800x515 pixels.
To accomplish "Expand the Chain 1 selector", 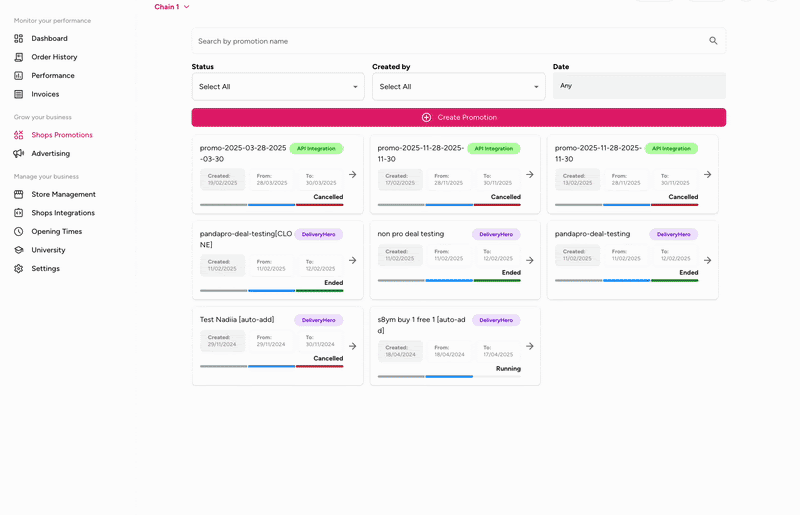I will click(x=172, y=7).
